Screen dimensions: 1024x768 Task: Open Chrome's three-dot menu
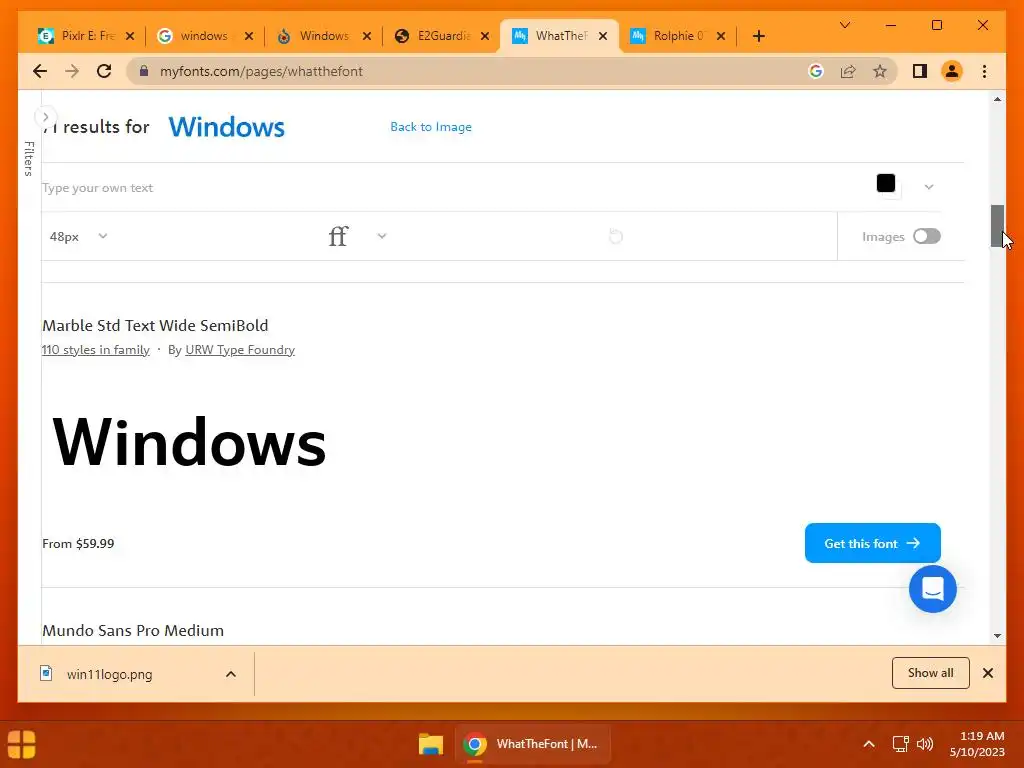[x=984, y=71]
